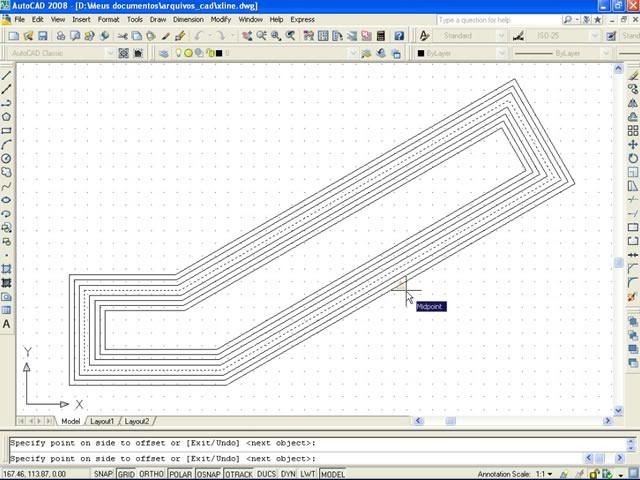
Task: Select the Ellipse draw tool
Action: click(x=6, y=200)
